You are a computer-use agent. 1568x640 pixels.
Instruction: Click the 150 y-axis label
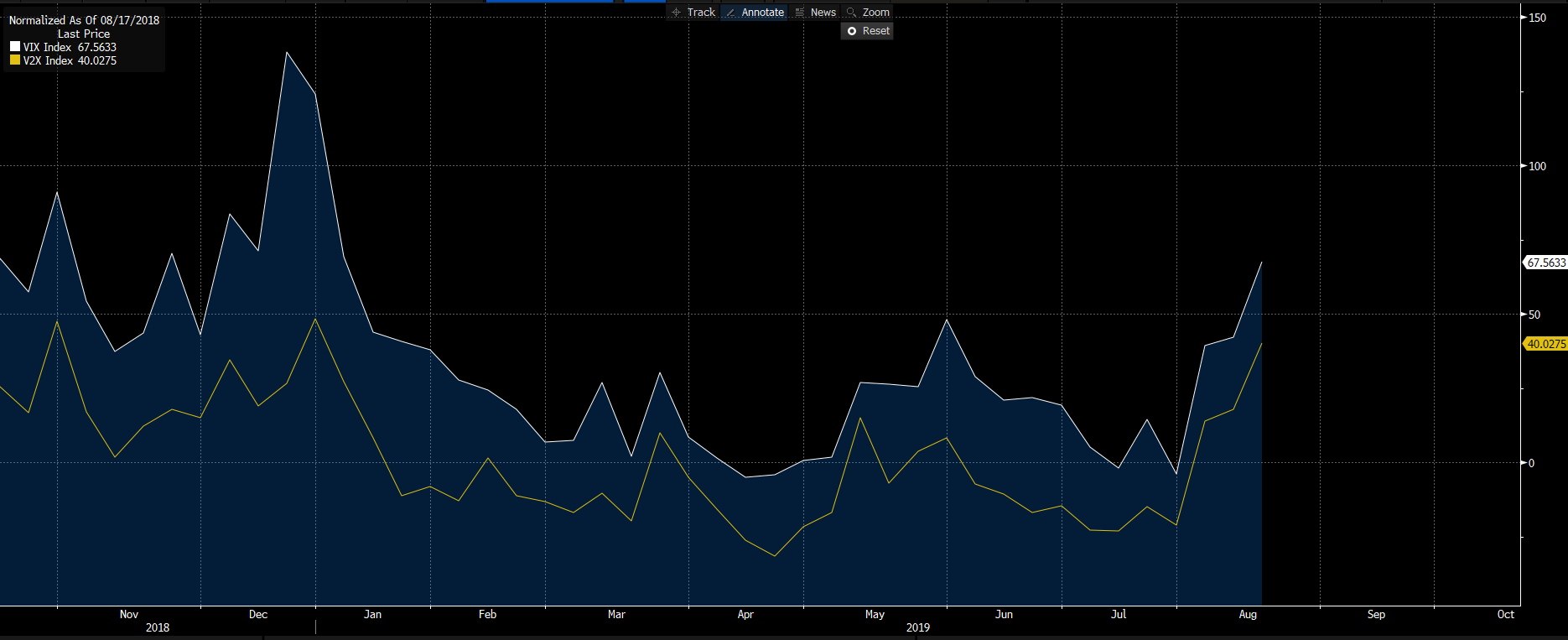pos(1537,18)
